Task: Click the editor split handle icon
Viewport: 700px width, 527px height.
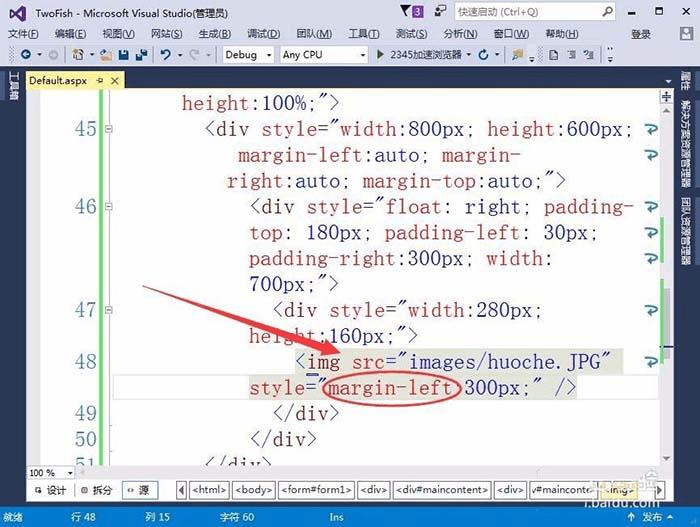Action: pyautogui.click(x=666, y=96)
